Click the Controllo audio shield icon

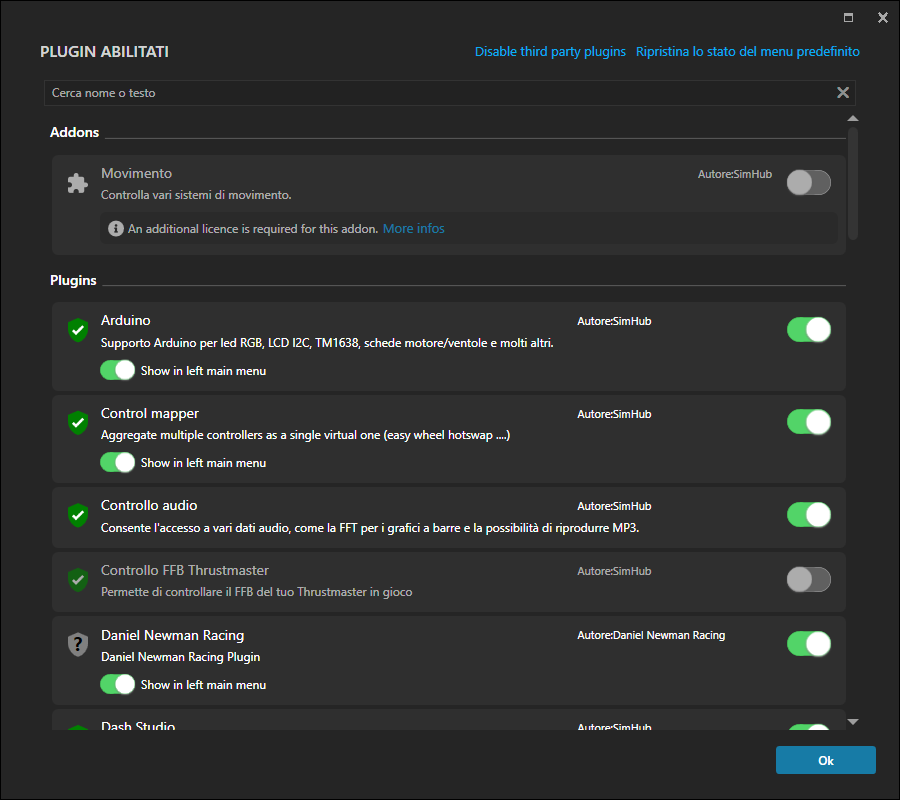[x=77, y=515]
